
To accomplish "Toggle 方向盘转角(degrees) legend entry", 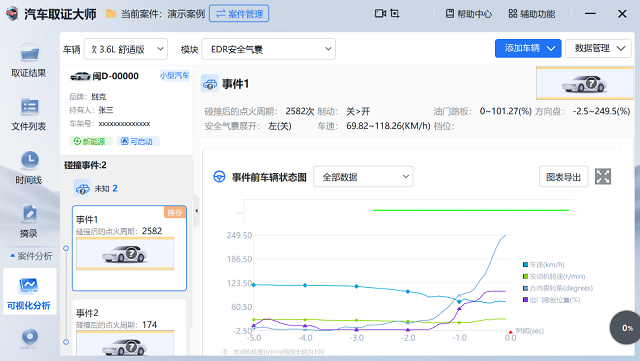I will click(x=558, y=288).
